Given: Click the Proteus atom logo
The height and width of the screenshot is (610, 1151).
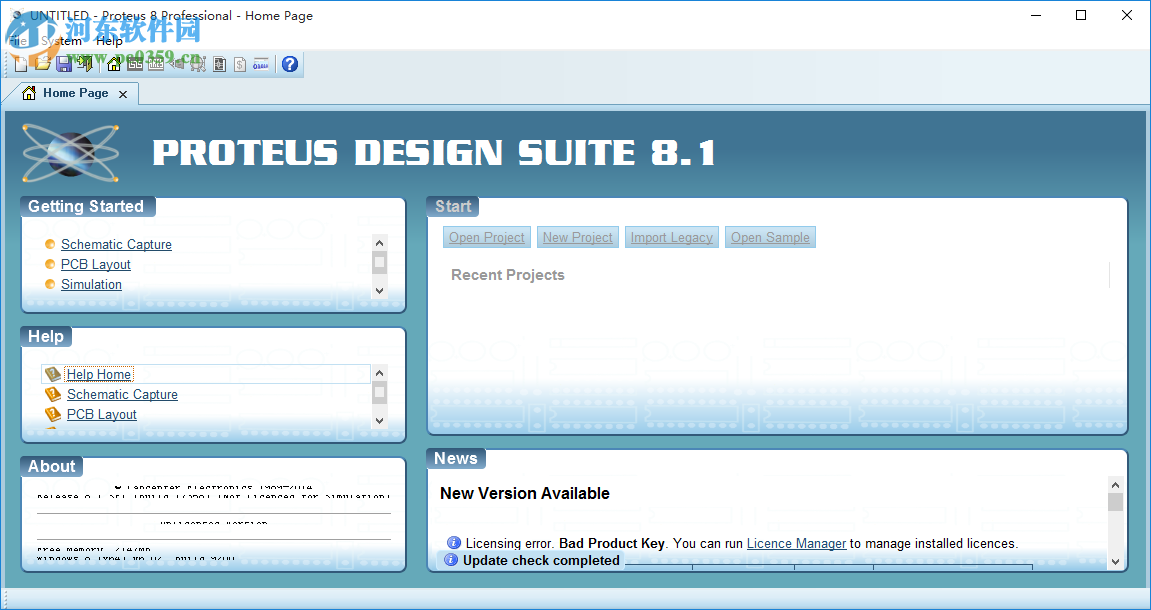Looking at the screenshot, I should [70, 153].
